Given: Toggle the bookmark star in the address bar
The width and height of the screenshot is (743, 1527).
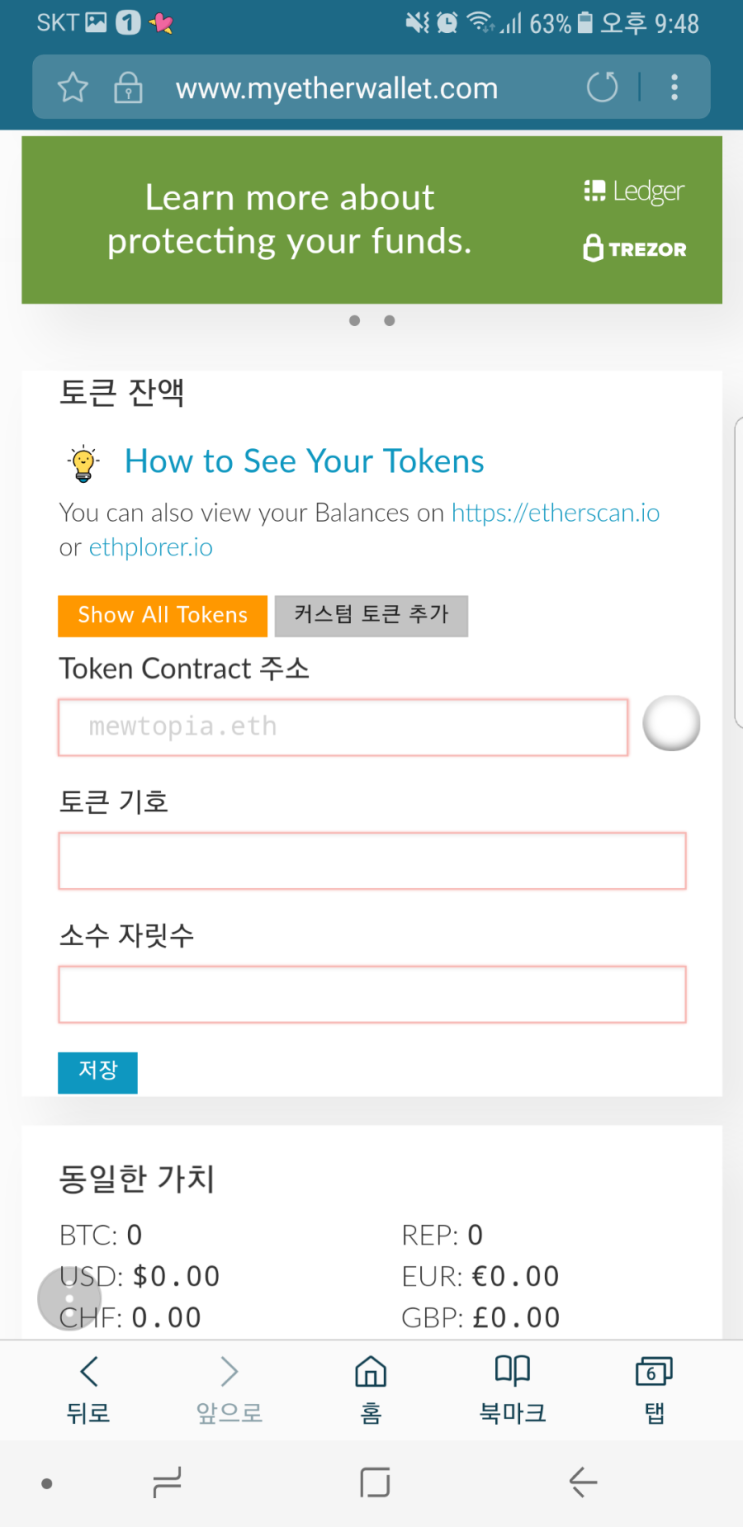Looking at the screenshot, I should click(x=72, y=87).
